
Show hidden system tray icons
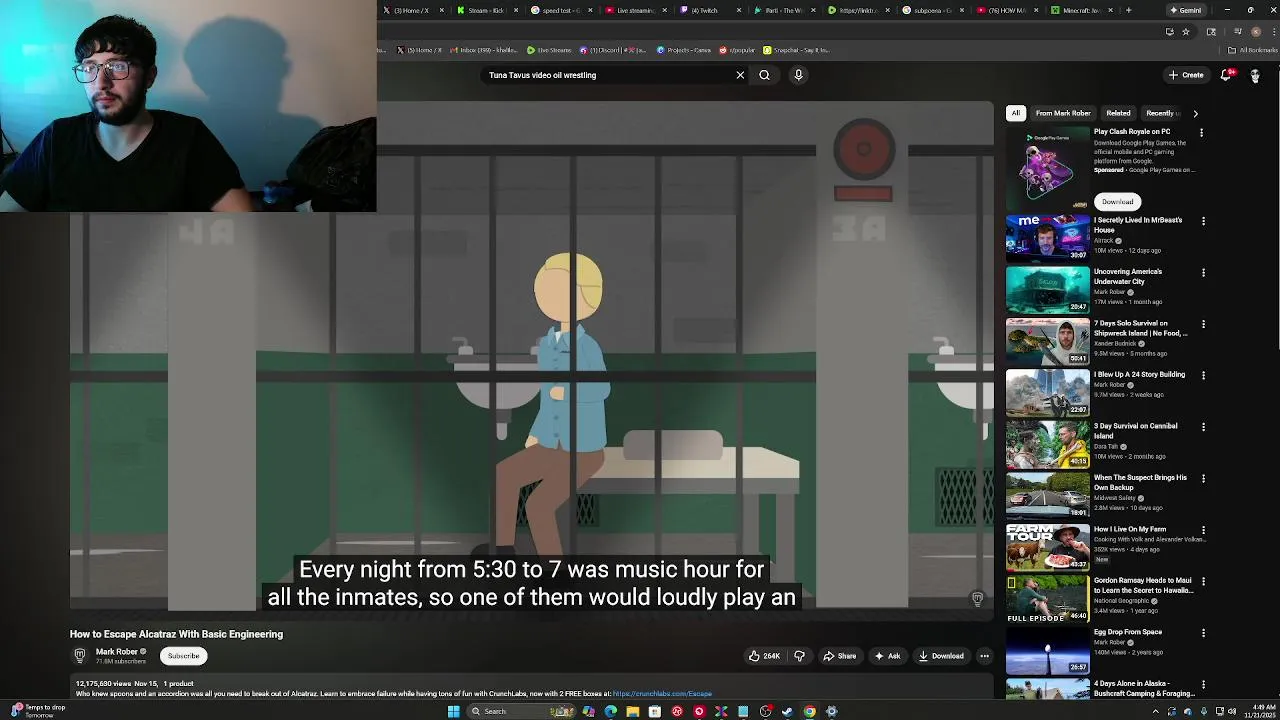[1155, 711]
